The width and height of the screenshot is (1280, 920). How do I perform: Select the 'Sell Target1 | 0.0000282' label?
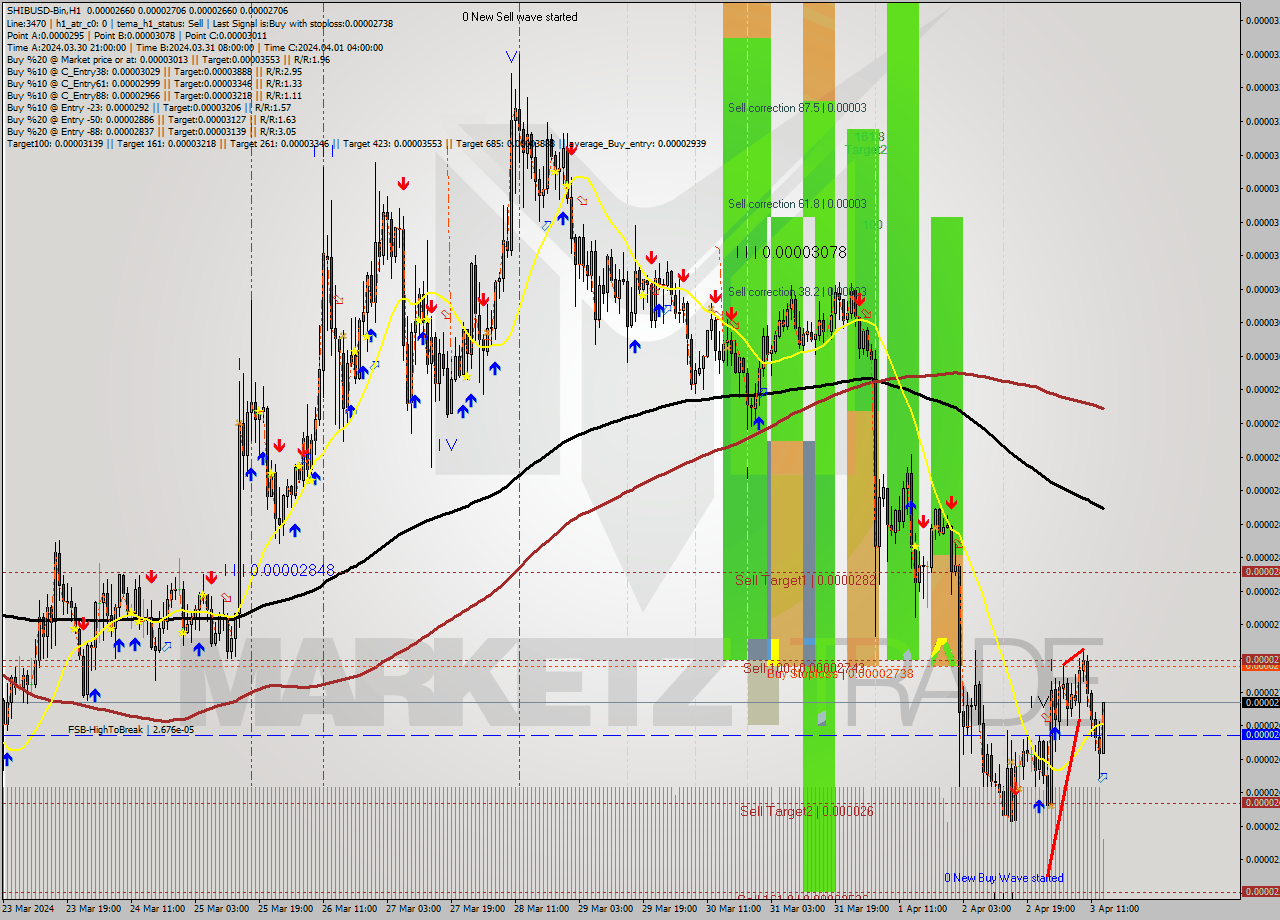pyautogui.click(x=807, y=580)
